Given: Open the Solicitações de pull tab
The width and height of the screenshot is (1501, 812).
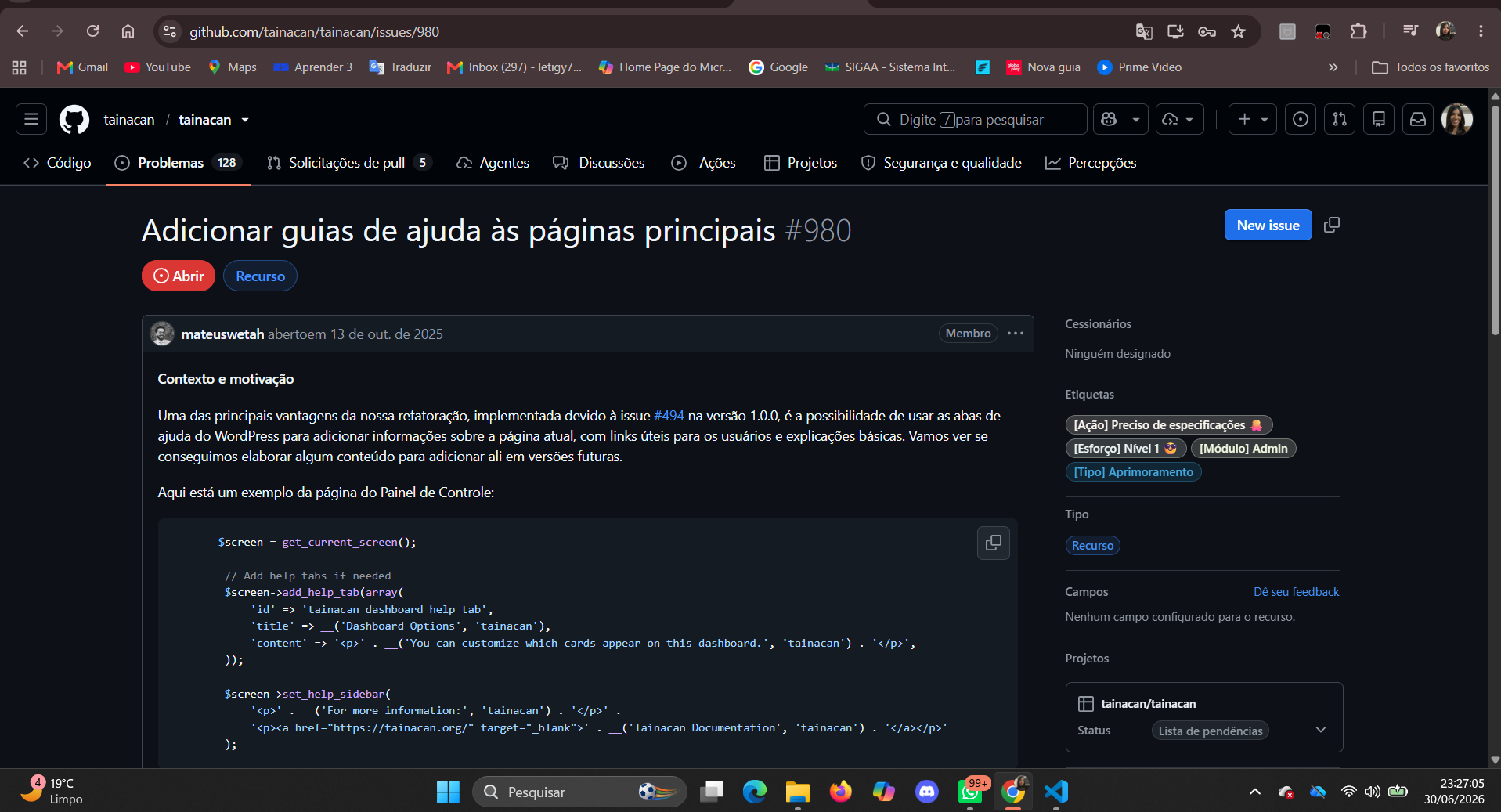Looking at the screenshot, I should 348,163.
